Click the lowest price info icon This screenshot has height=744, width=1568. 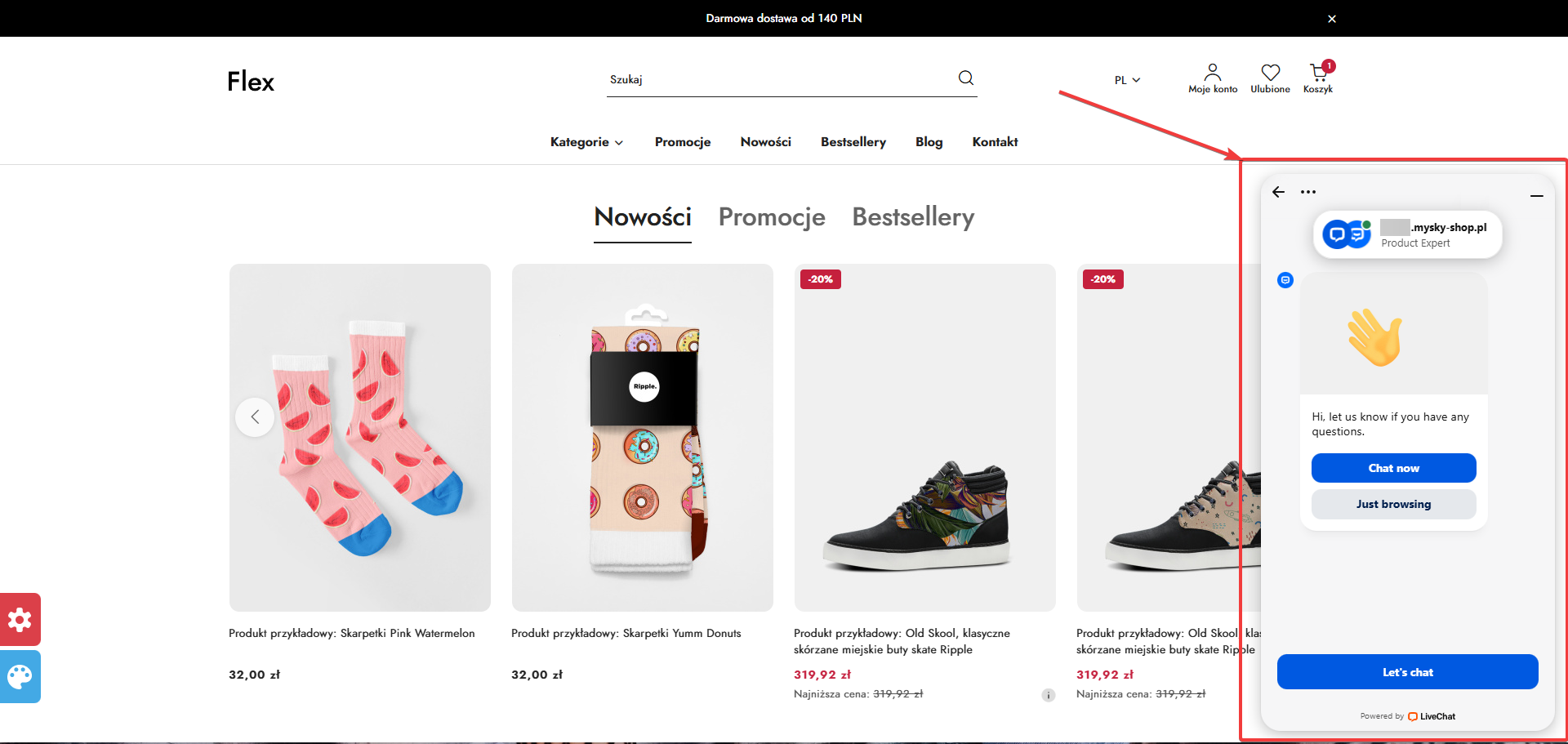click(1049, 695)
